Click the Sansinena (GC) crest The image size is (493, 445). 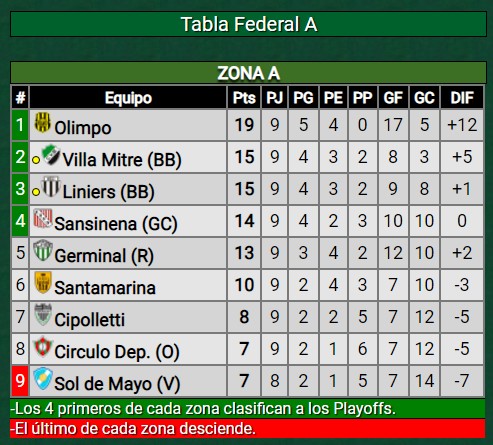[x=43, y=218]
